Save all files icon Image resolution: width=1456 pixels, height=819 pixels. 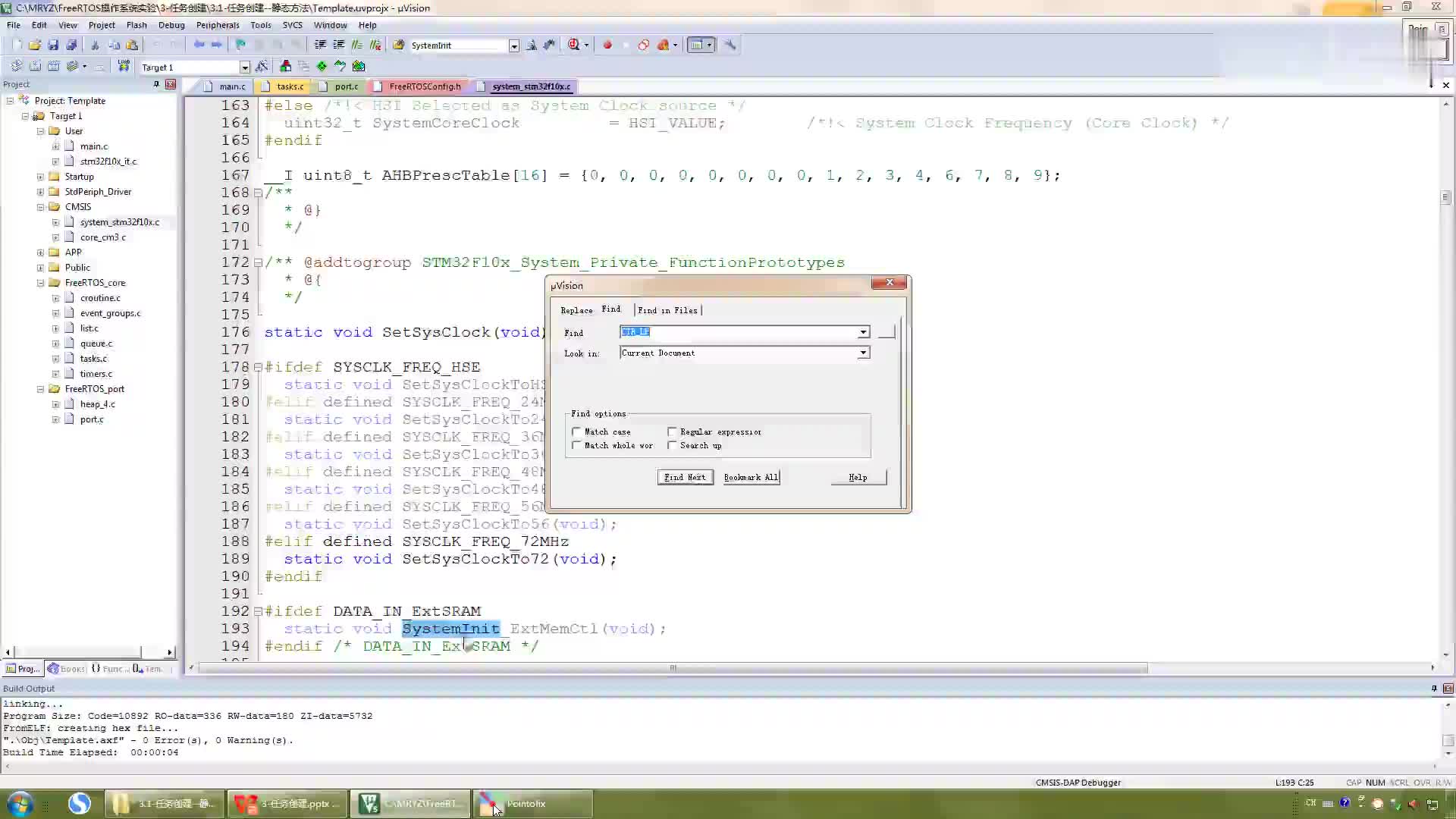pyautogui.click(x=71, y=45)
